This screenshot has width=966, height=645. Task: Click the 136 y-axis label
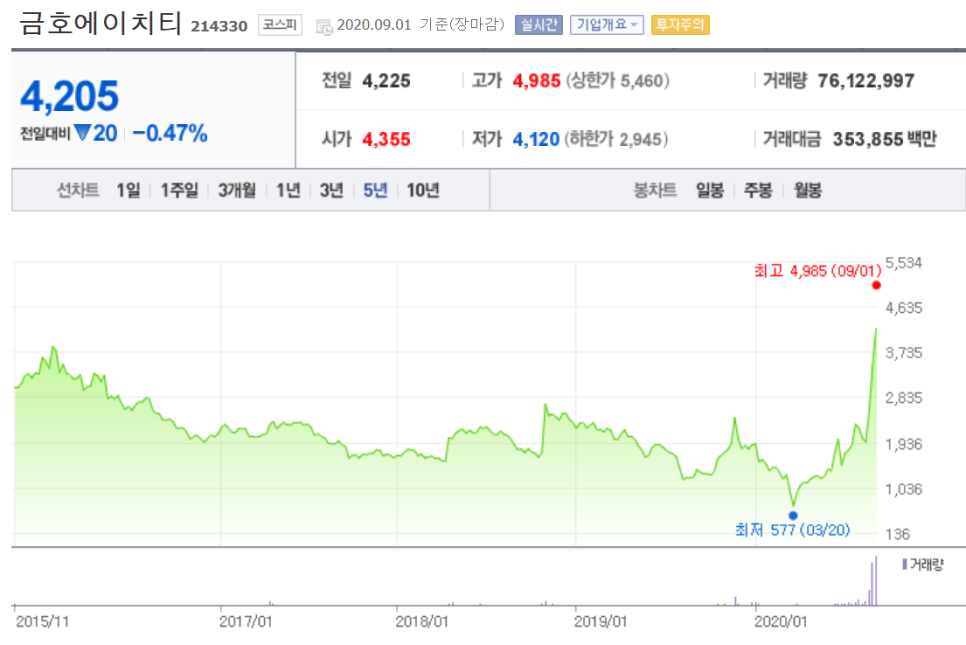pyautogui.click(x=898, y=535)
